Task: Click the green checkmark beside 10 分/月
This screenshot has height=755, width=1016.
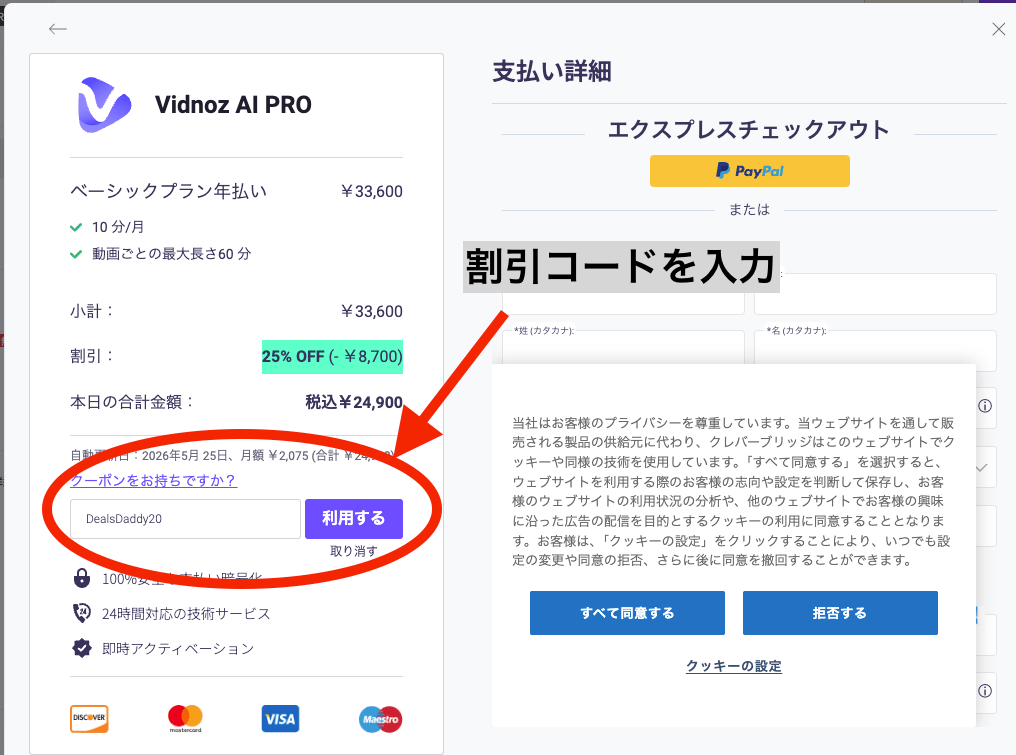Action: point(76,227)
